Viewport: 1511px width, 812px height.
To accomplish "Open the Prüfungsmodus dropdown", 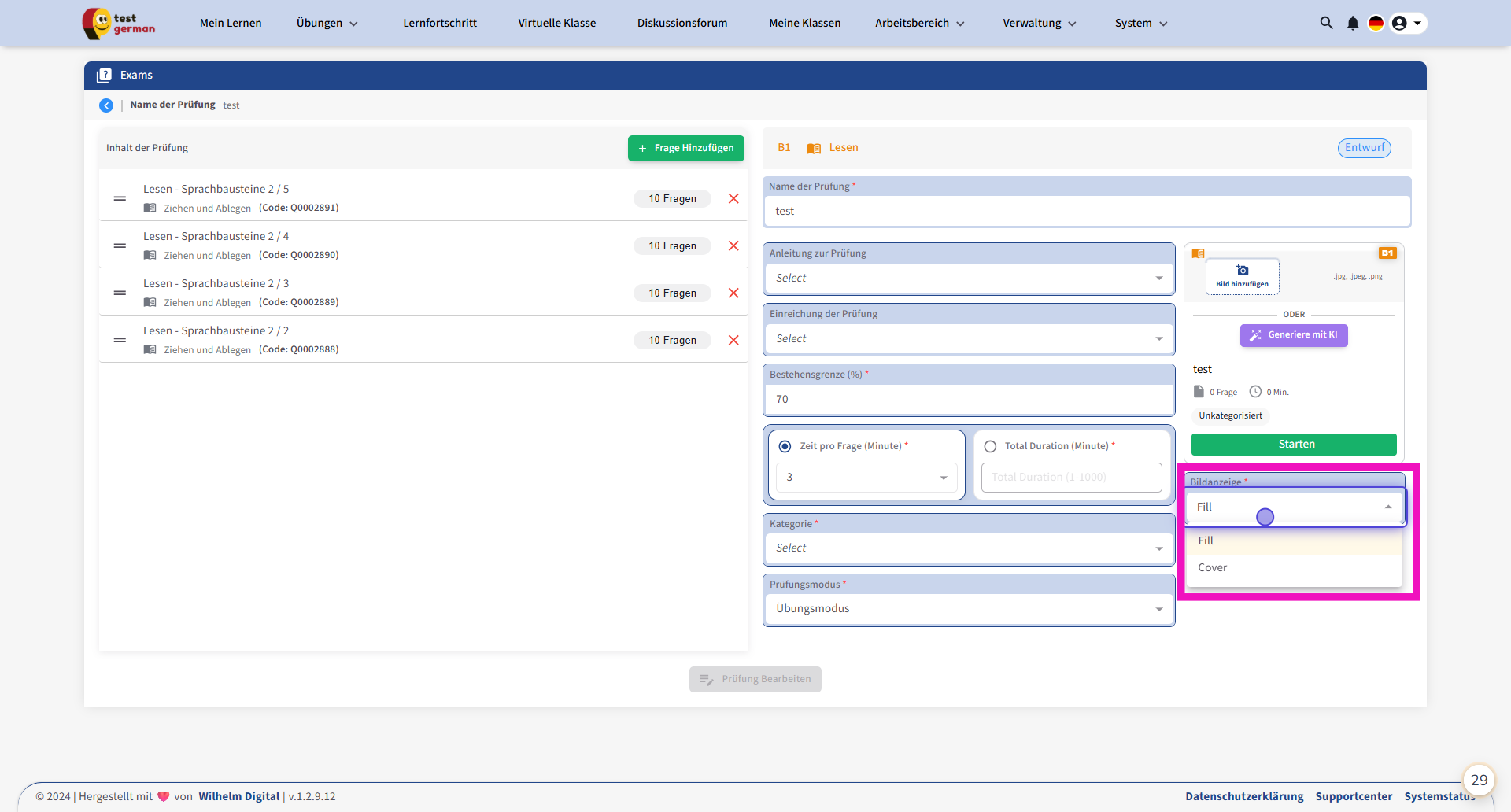I will pos(968,609).
